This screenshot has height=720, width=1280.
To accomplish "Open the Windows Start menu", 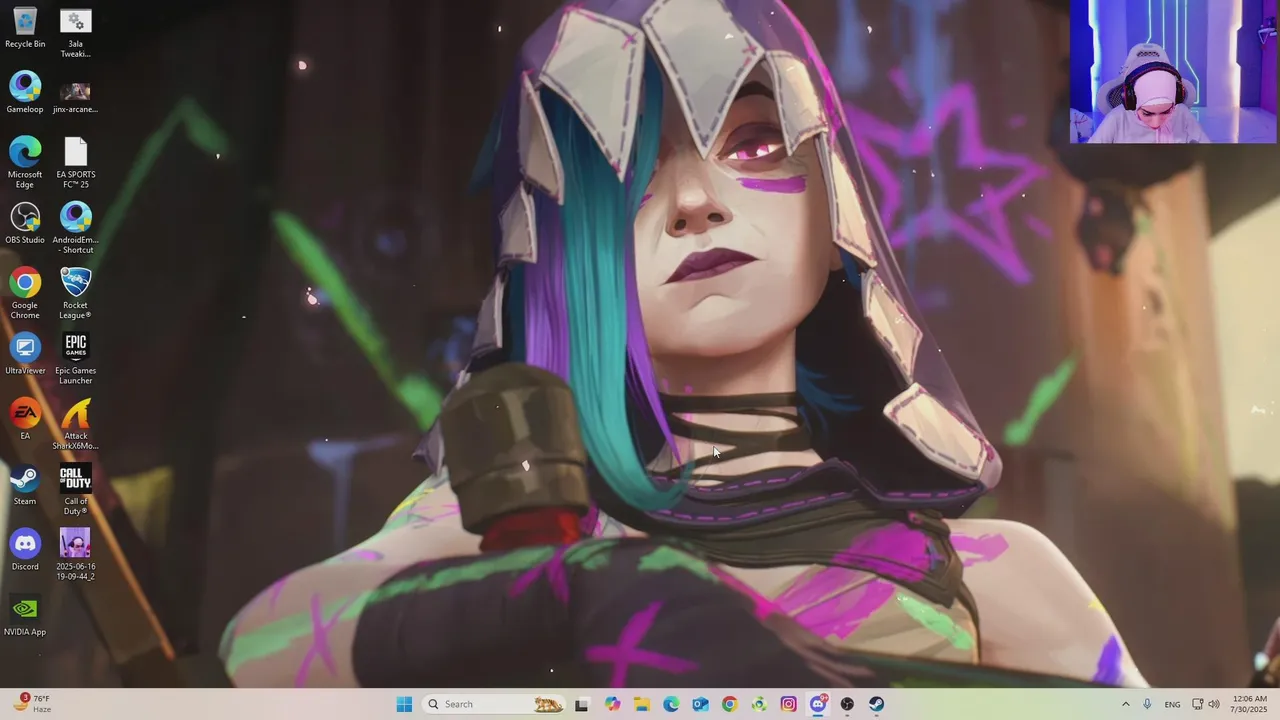I will [404, 704].
